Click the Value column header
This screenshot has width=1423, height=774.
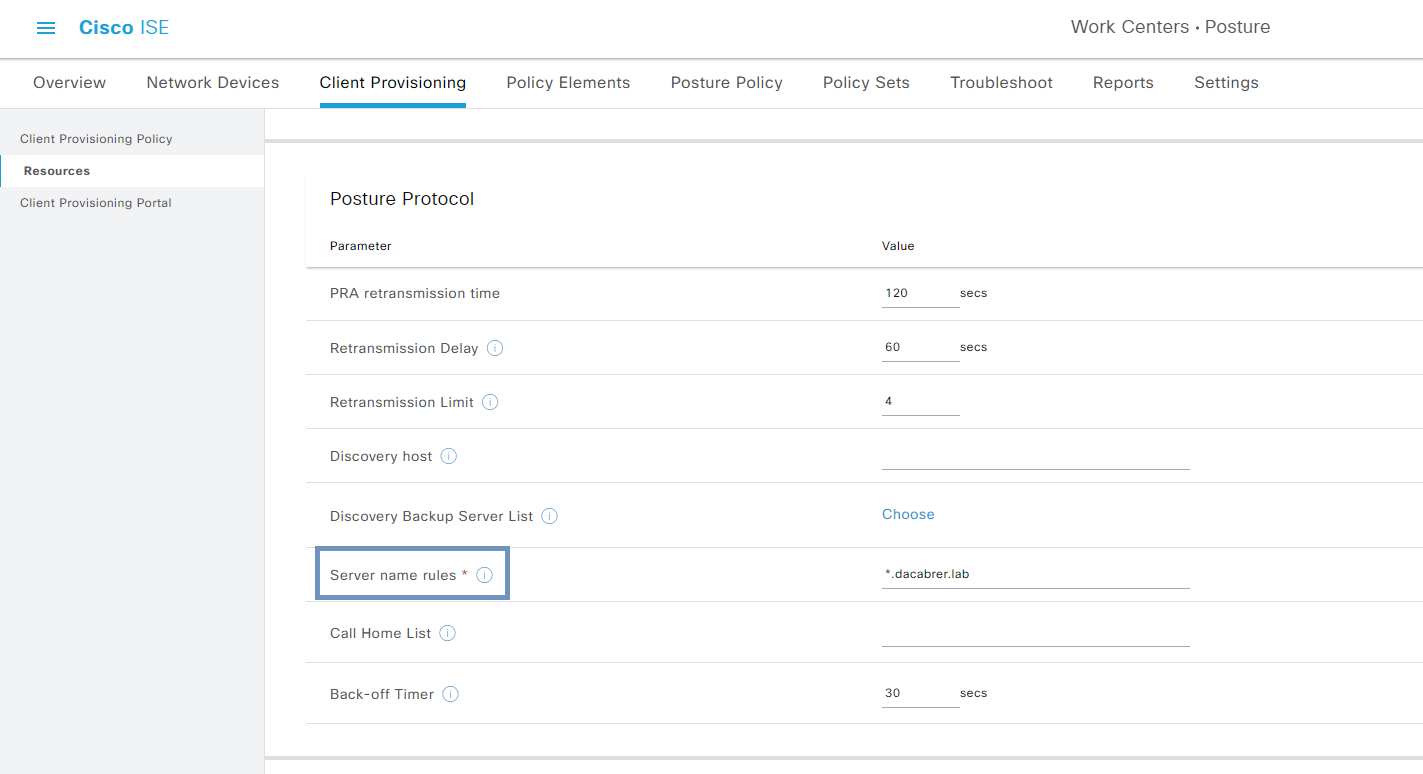tap(898, 246)
